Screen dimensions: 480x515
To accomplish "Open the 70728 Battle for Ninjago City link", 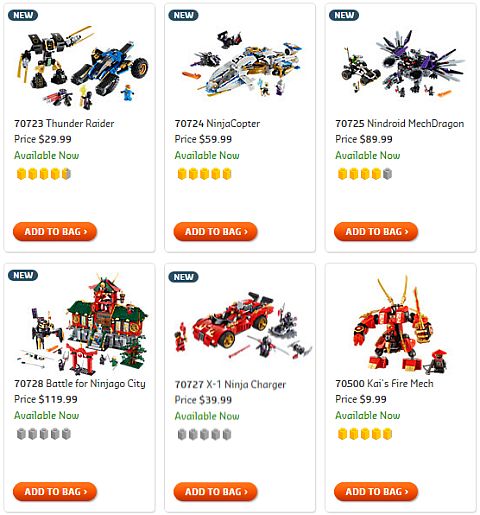I will click(x=80, y=384).
